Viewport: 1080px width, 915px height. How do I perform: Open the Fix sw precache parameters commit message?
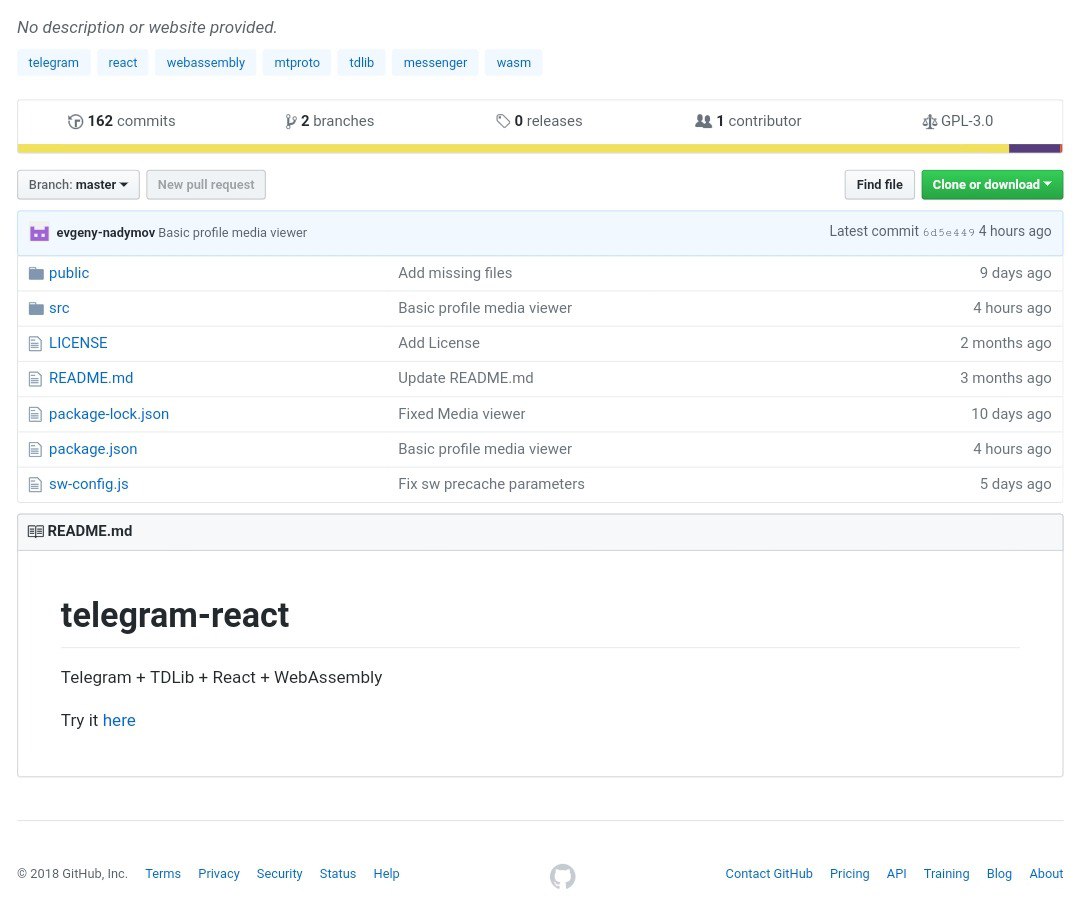tap(491, 484)
